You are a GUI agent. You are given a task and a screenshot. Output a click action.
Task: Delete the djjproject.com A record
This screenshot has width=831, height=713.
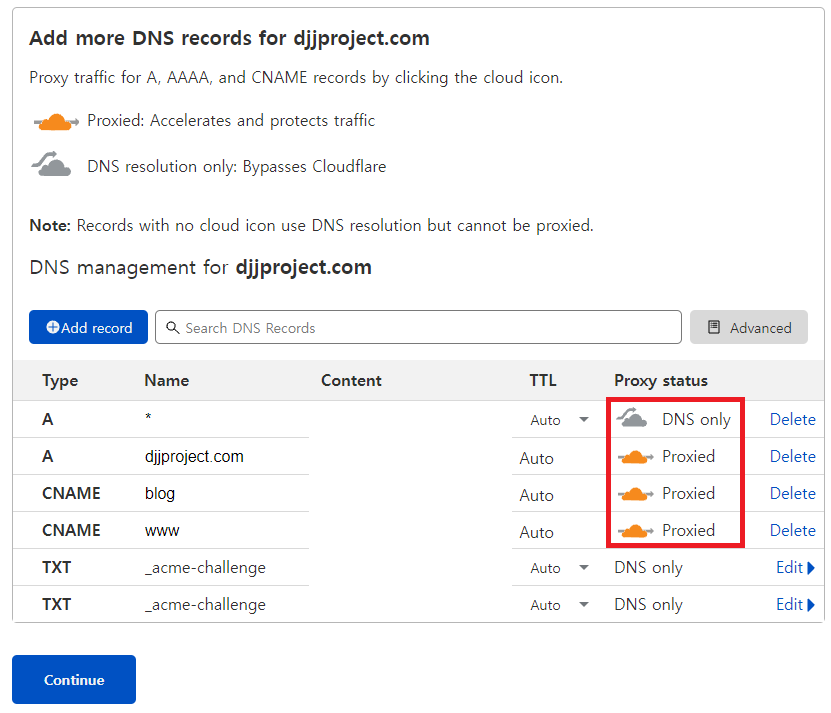click(x=792, y=456)
